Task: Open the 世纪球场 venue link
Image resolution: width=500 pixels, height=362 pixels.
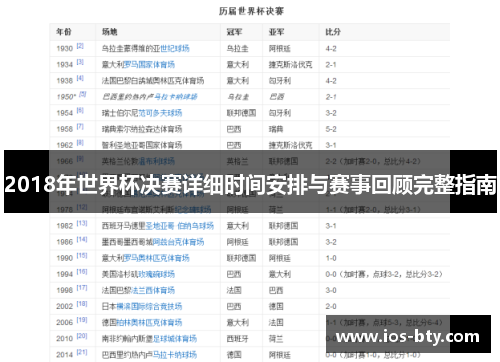Action: pos(175,49)
